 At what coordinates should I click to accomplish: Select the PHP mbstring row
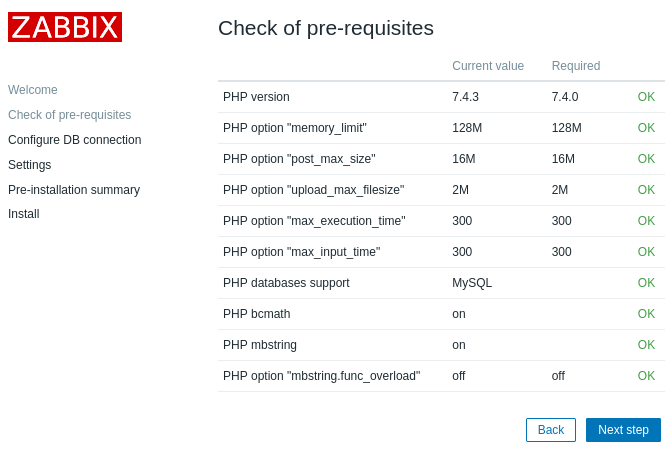pos(260,345)
